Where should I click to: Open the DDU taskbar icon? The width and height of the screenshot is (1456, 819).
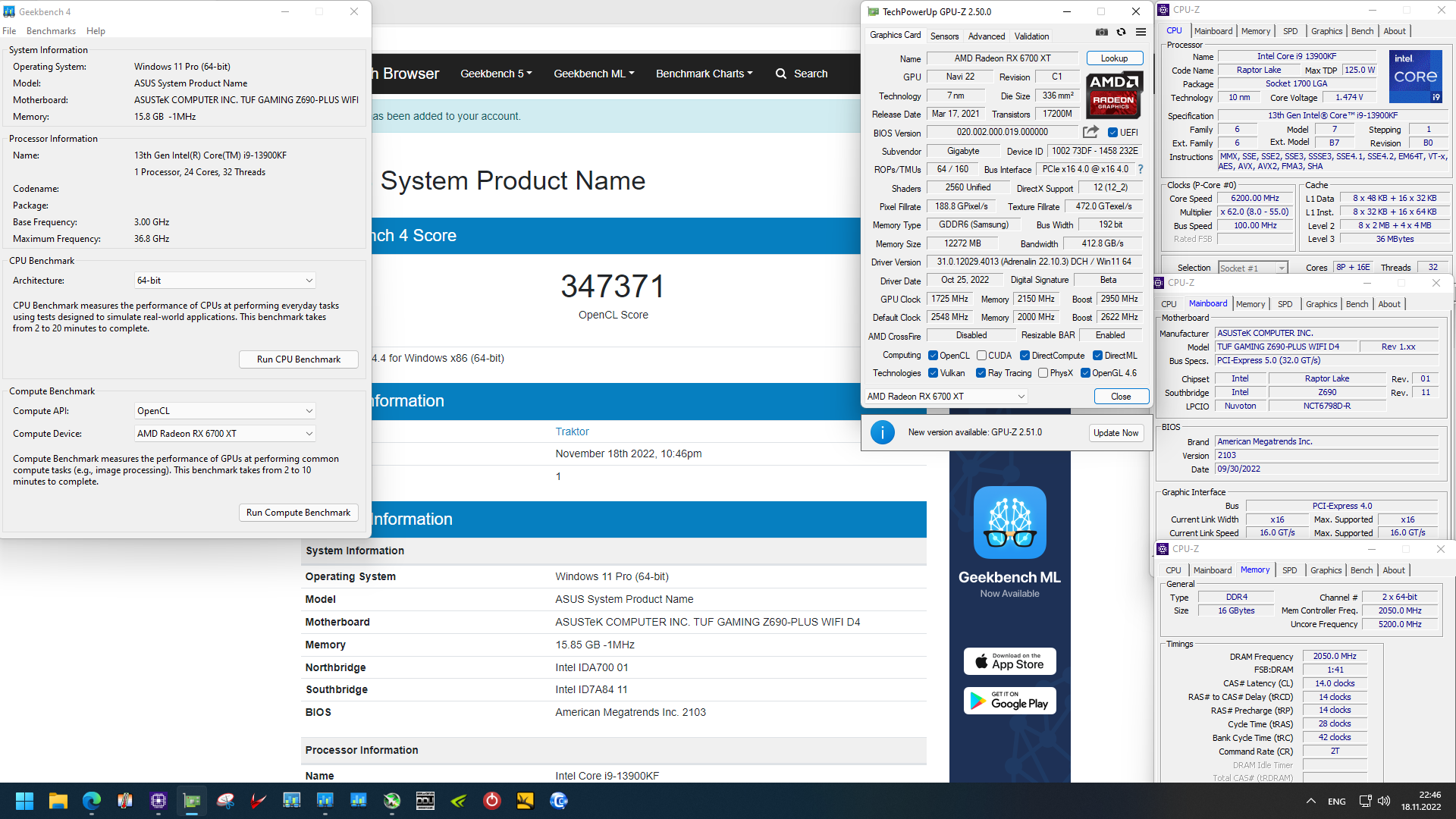(425, 801)
